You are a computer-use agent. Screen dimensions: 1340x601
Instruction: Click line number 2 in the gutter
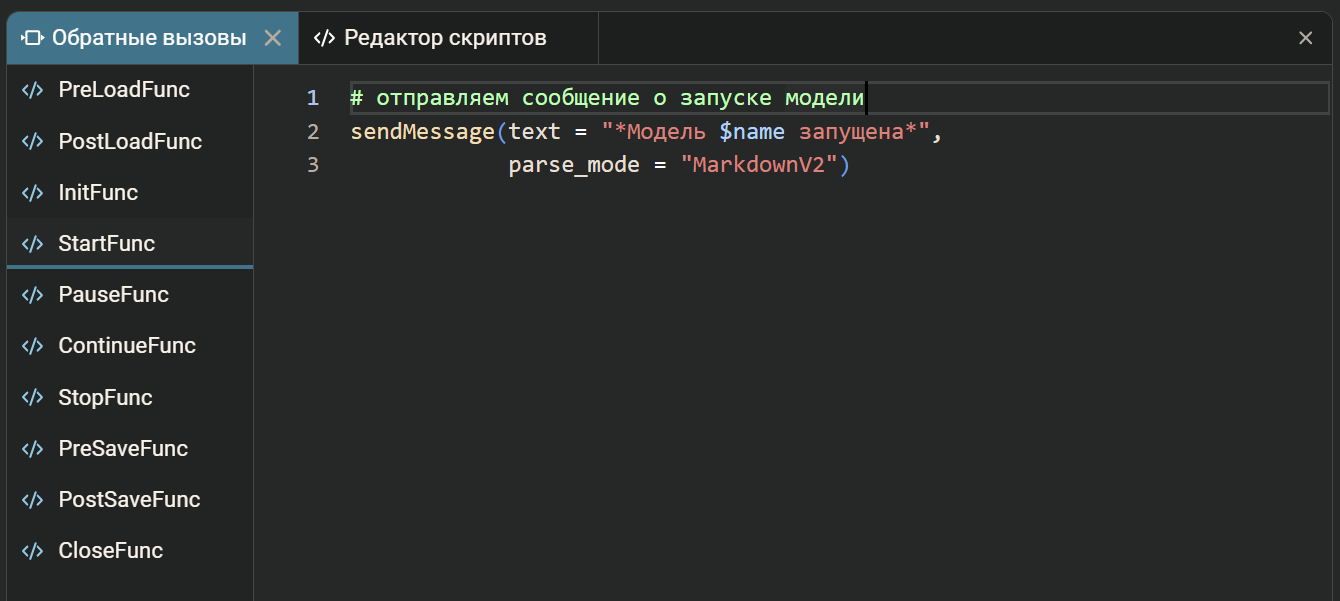click(313, 132)
